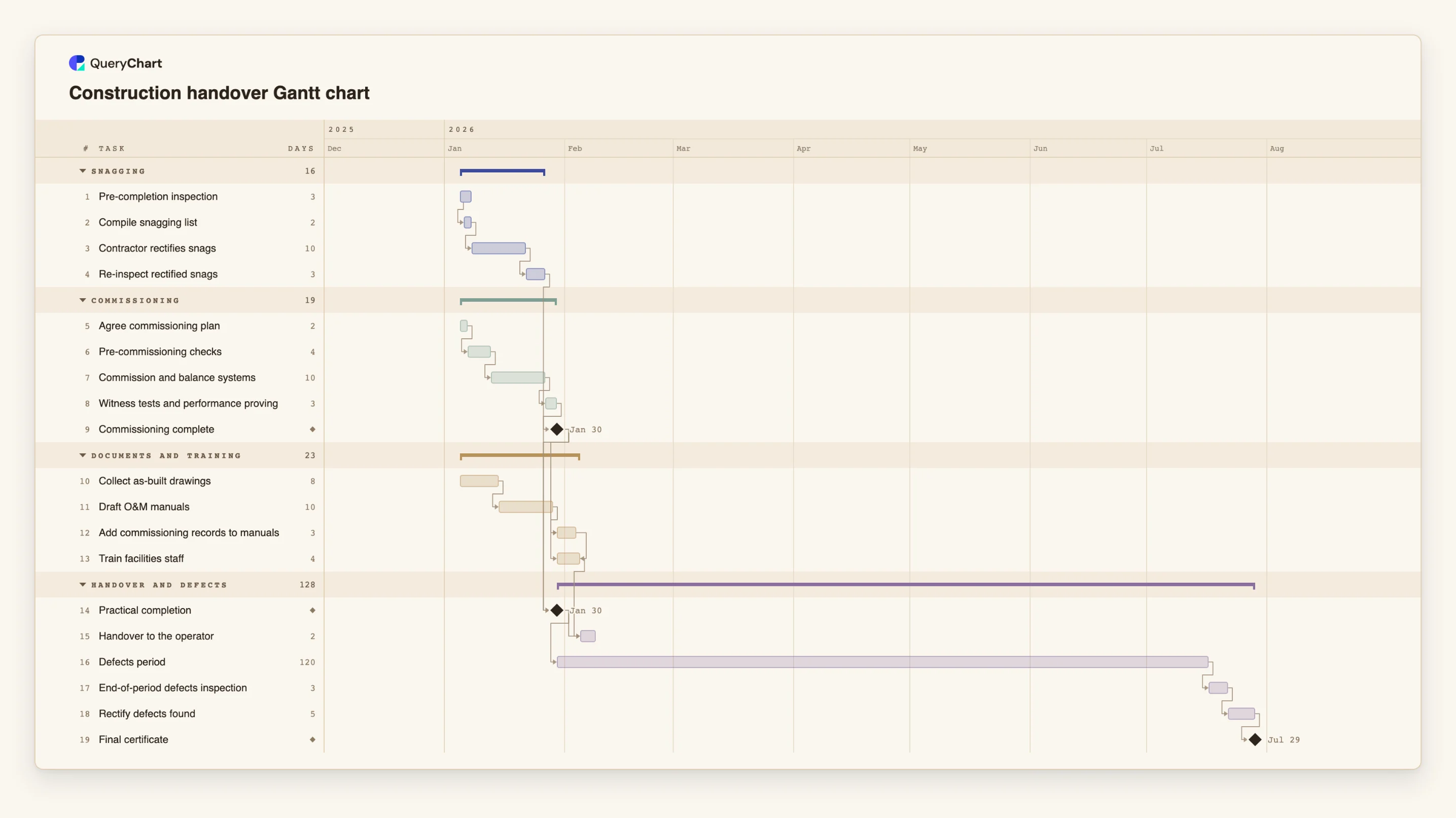This screenshot has width=1456, height=818.
Task: Click the Pre-completion inspection task name
Action: (158, 197)
